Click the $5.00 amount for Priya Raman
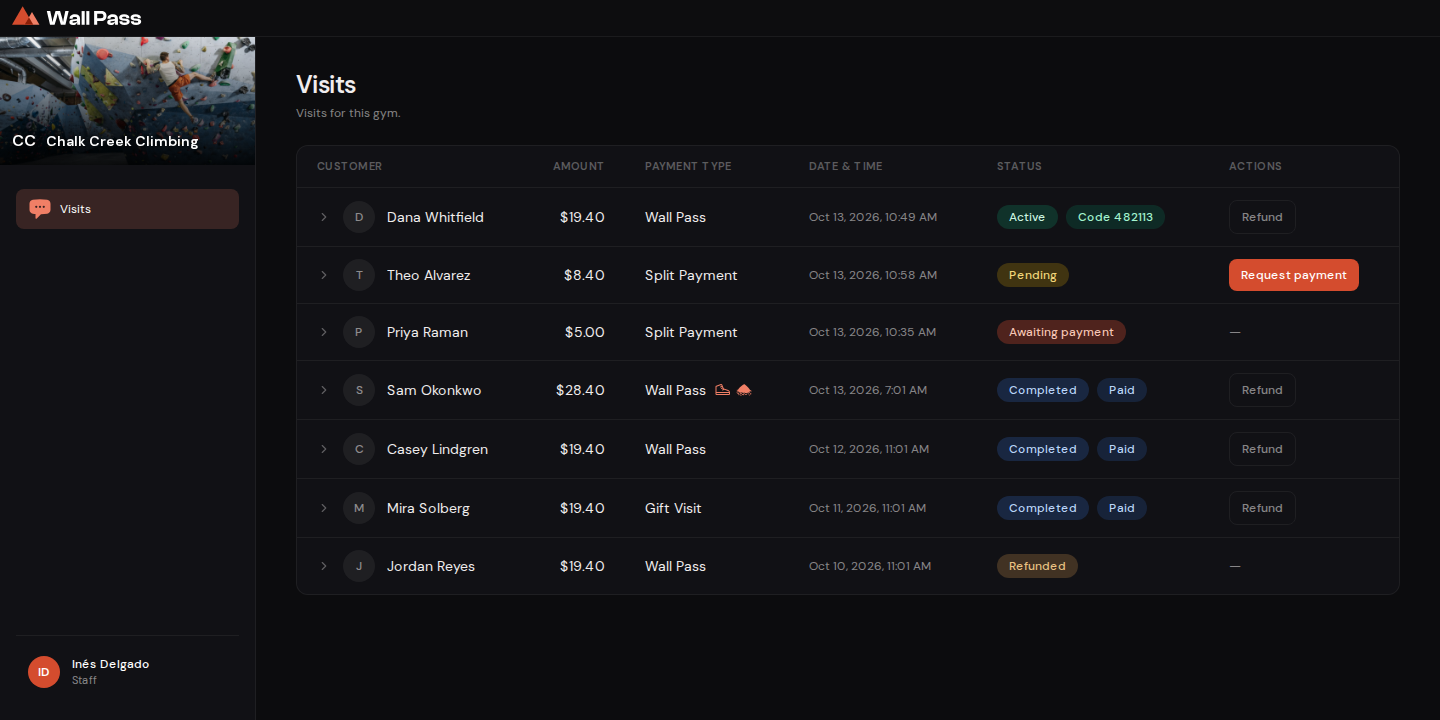This screenshot has height=720, width=1440. 585,332
